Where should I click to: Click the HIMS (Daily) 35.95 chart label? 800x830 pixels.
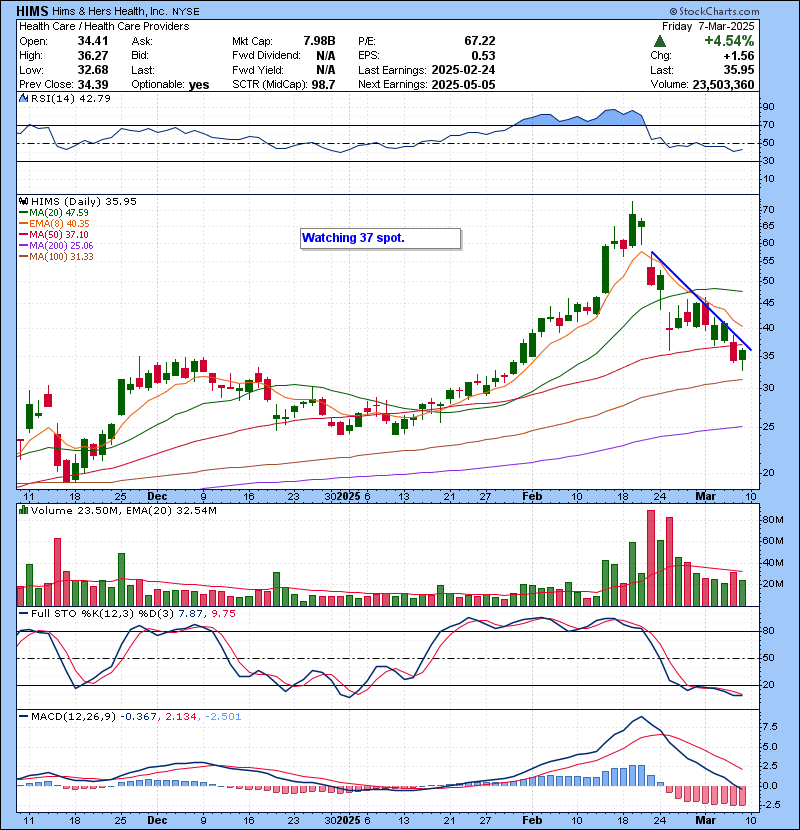click(84, 201)
